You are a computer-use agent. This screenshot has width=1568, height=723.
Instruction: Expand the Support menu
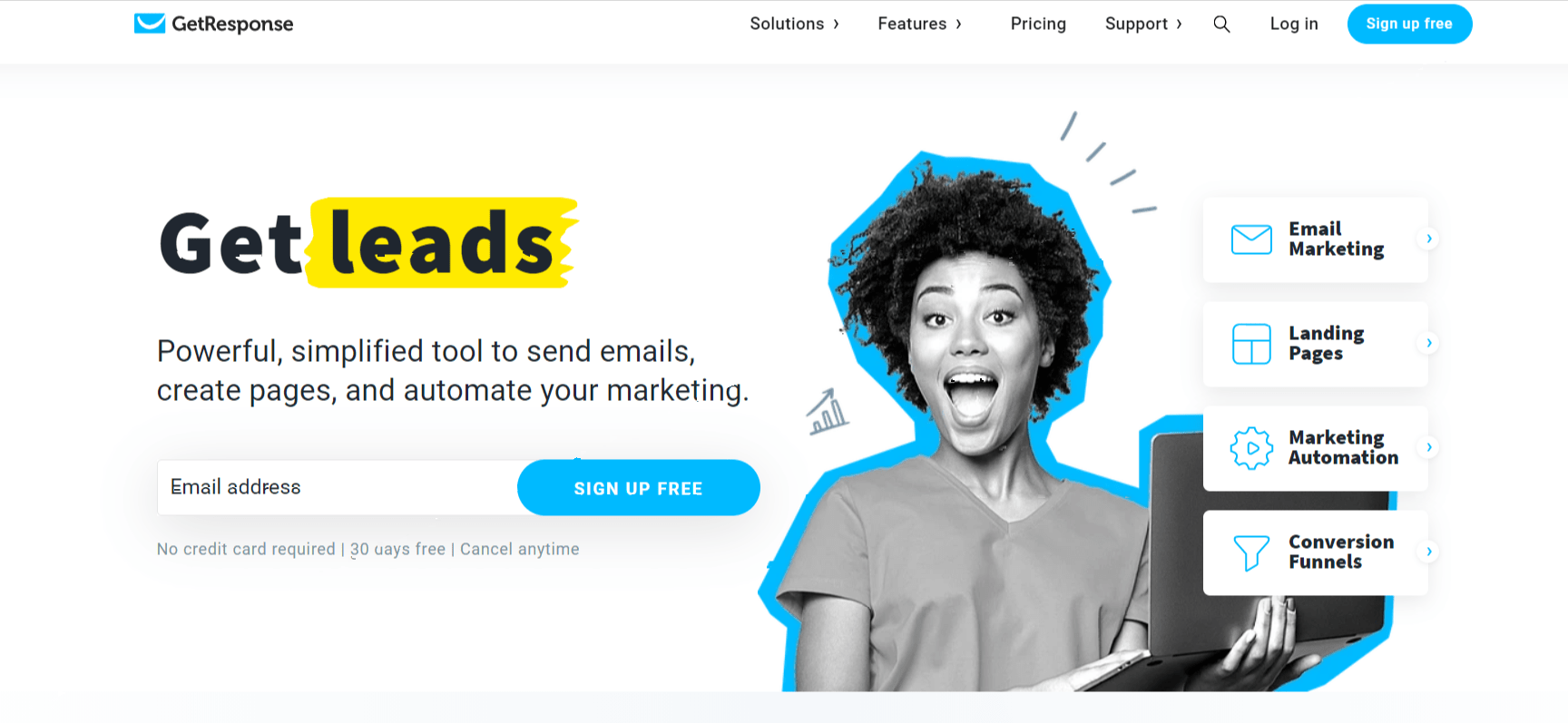pyautogui.click(x=1143, y=24)
